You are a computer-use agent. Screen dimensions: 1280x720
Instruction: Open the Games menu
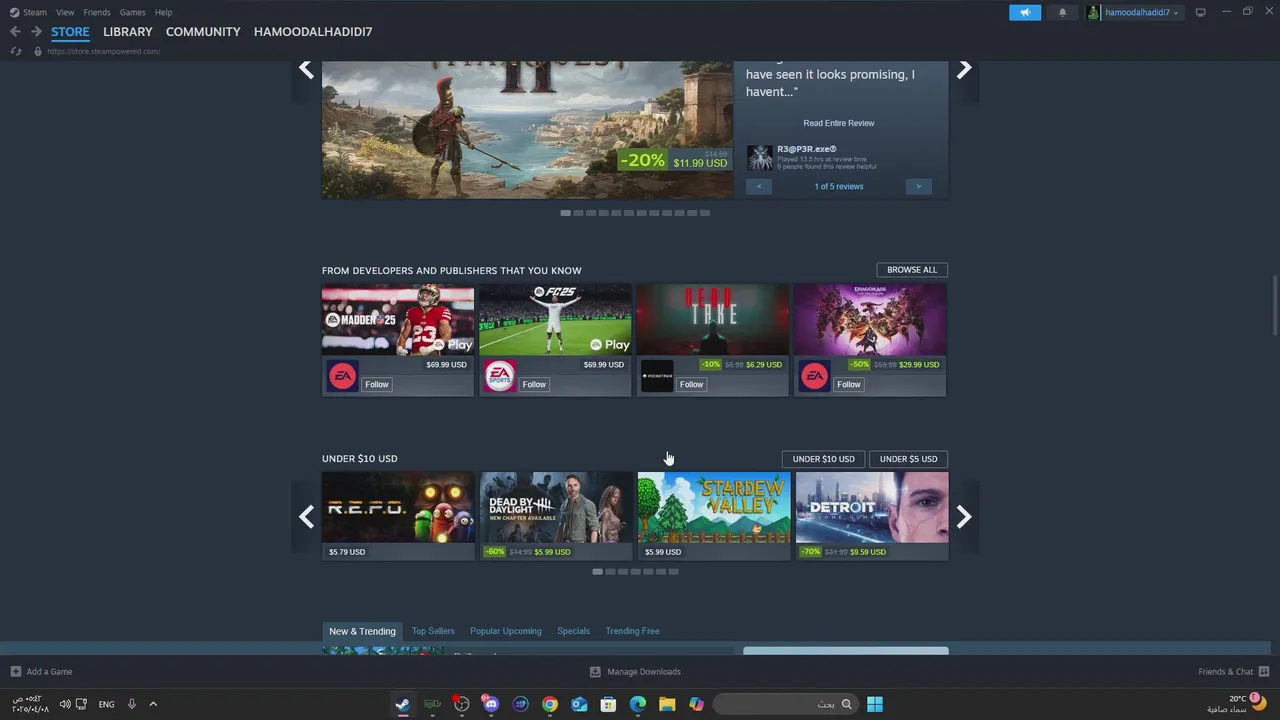pyautogui.click(x=132, y=12)
